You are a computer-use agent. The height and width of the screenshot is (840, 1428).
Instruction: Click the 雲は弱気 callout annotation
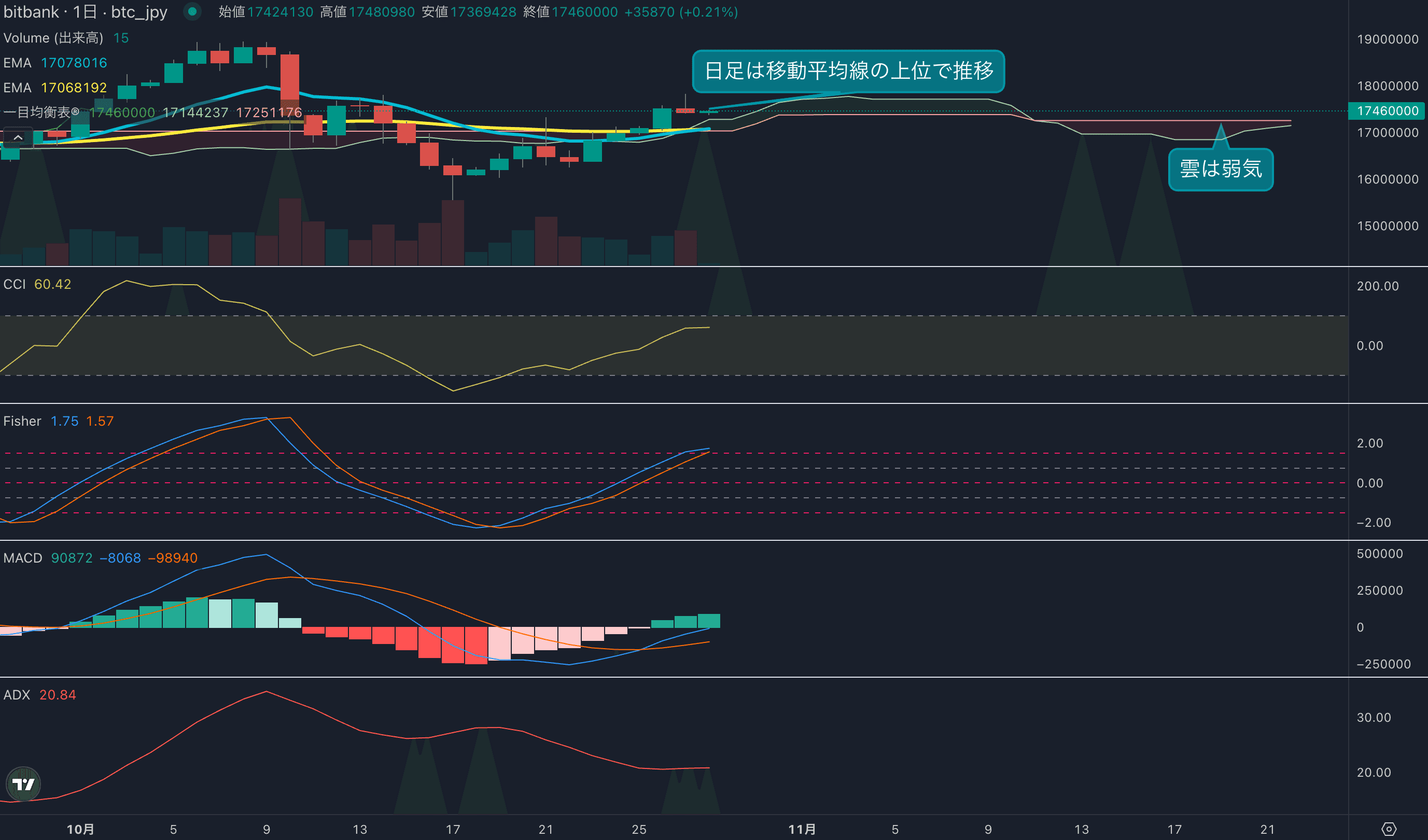(x=1221, y=169)
